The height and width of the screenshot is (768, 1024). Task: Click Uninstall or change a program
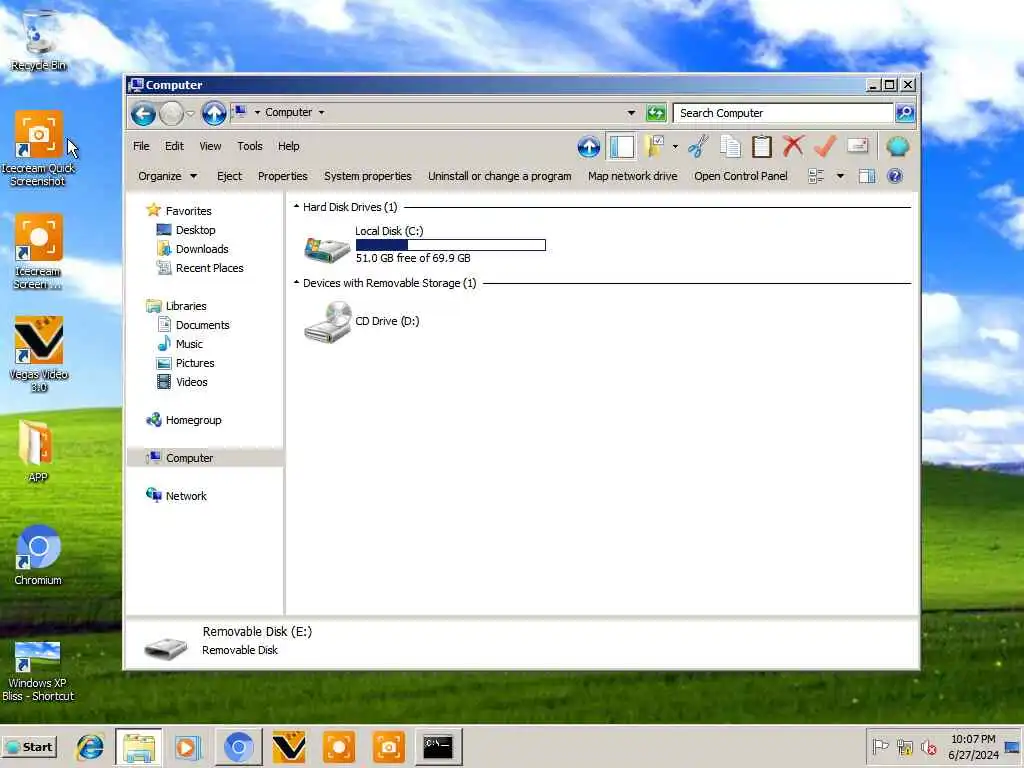500,176
